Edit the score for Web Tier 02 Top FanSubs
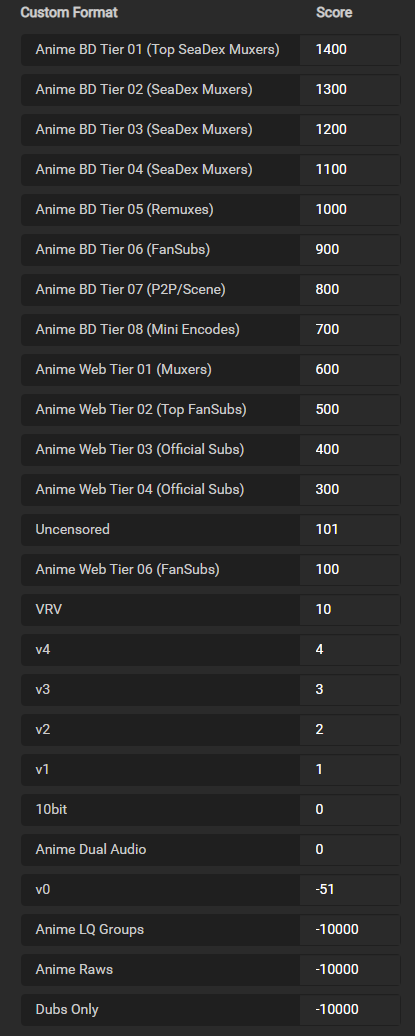The width and height of the screenshot is (415, 1036). [x=350, y=409]
